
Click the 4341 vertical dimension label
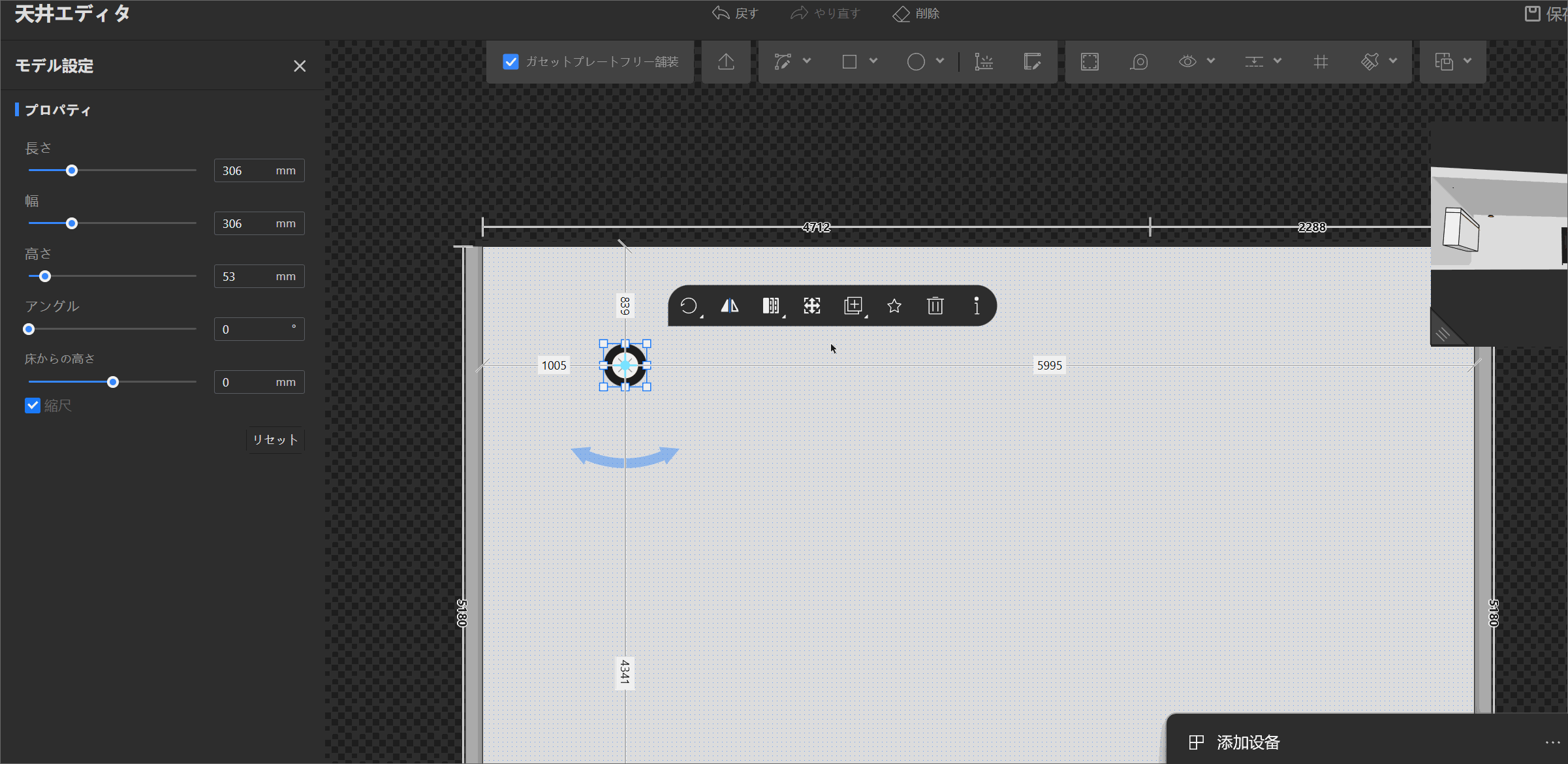[x=625, y=672]
